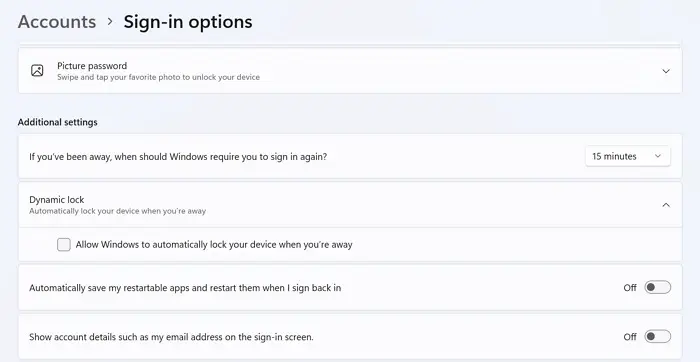700x362 pixels.
Task: Click the arrow inside the 15 minutes box
Action: (x=658, y=156)
